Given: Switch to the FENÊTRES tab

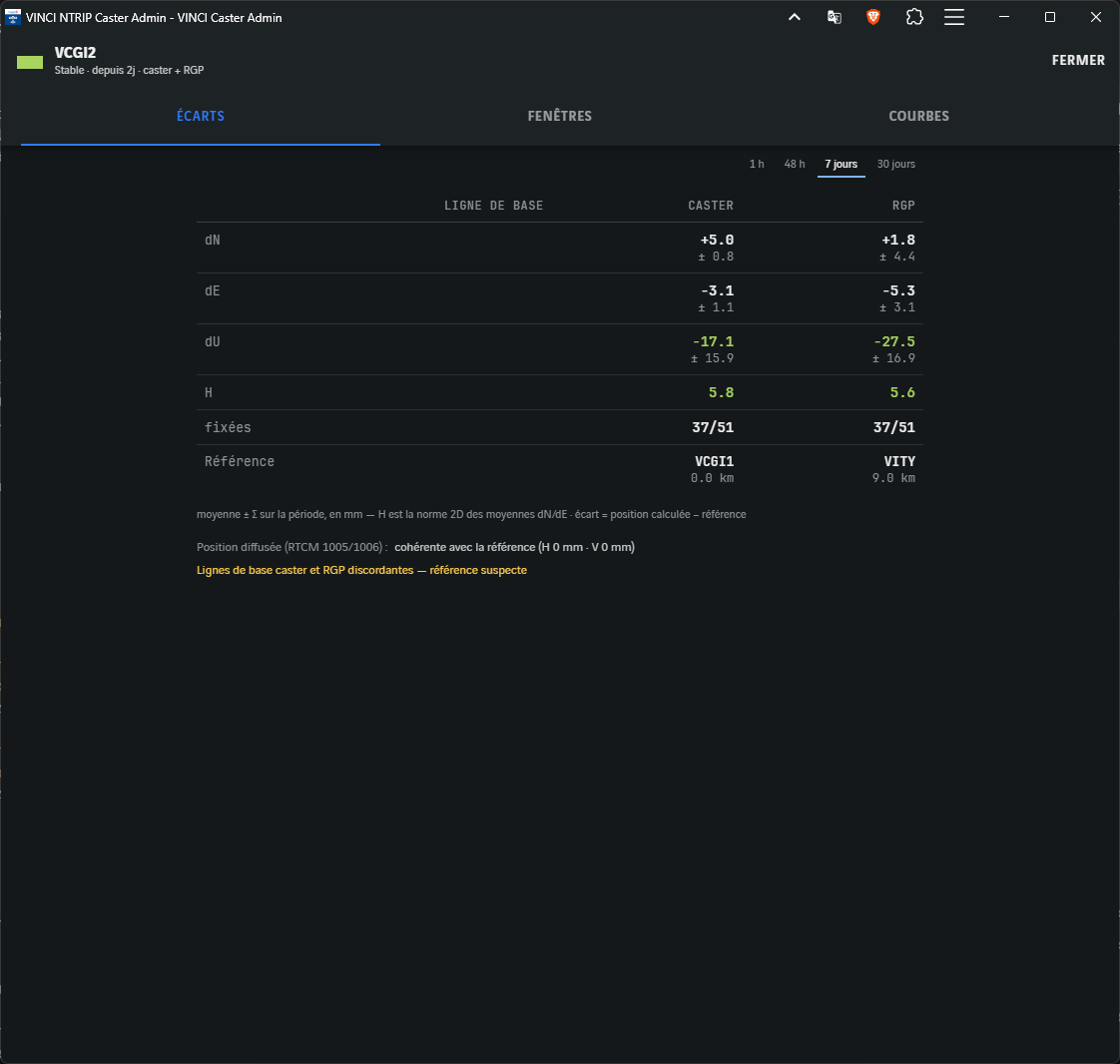Looking at the screenshot, I should point(559,116).
